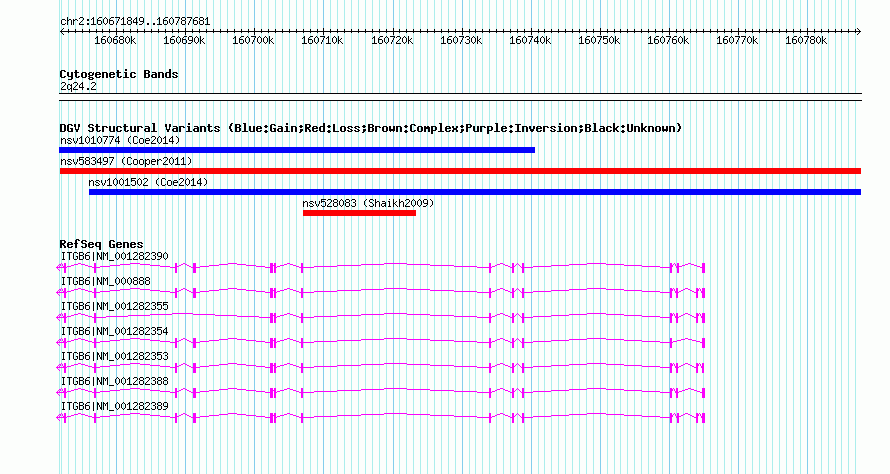Click the Cytogenetic Bands track title

tap(119, 74)
